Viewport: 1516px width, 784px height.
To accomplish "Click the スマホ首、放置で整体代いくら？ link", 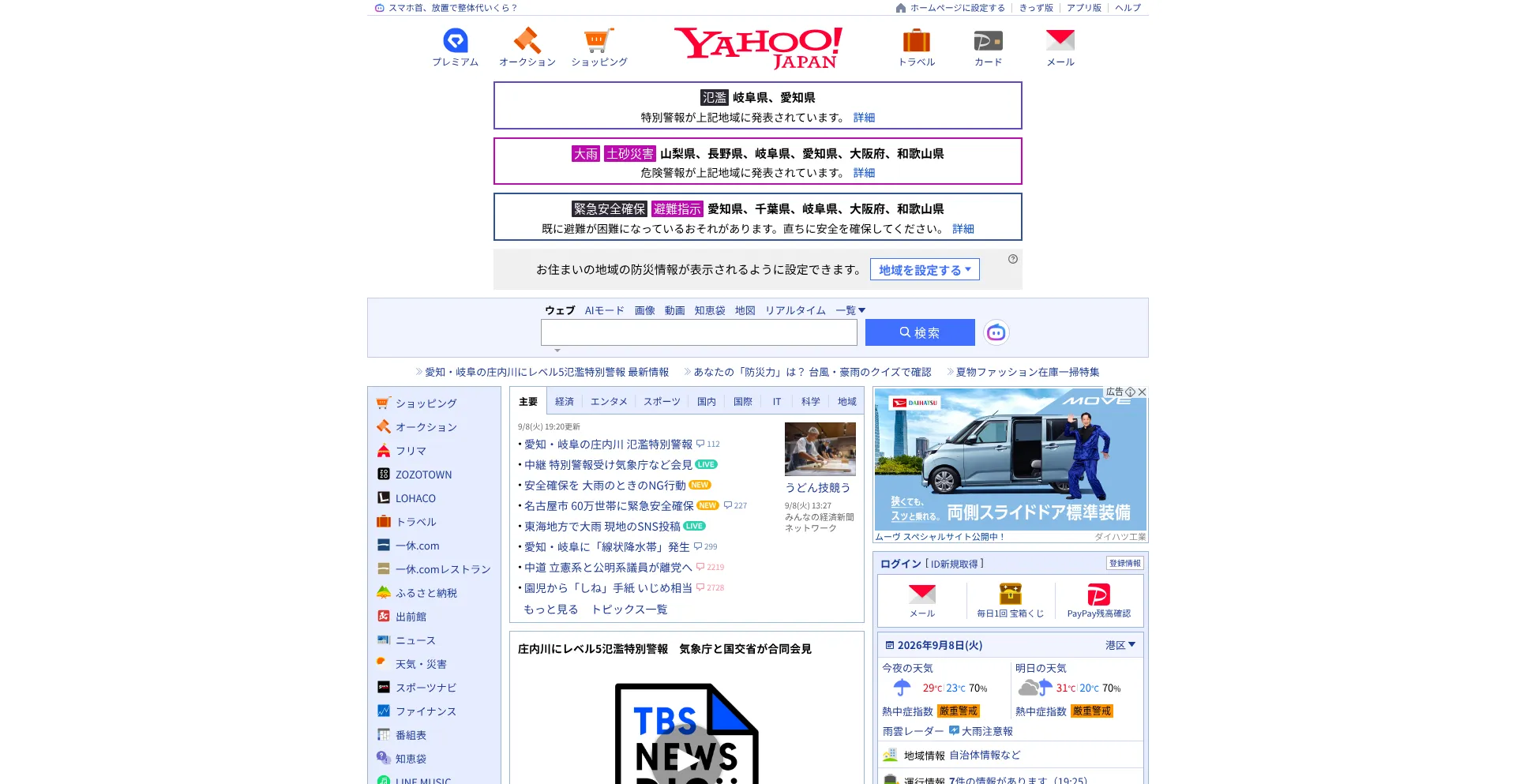I will click(452, 8).
